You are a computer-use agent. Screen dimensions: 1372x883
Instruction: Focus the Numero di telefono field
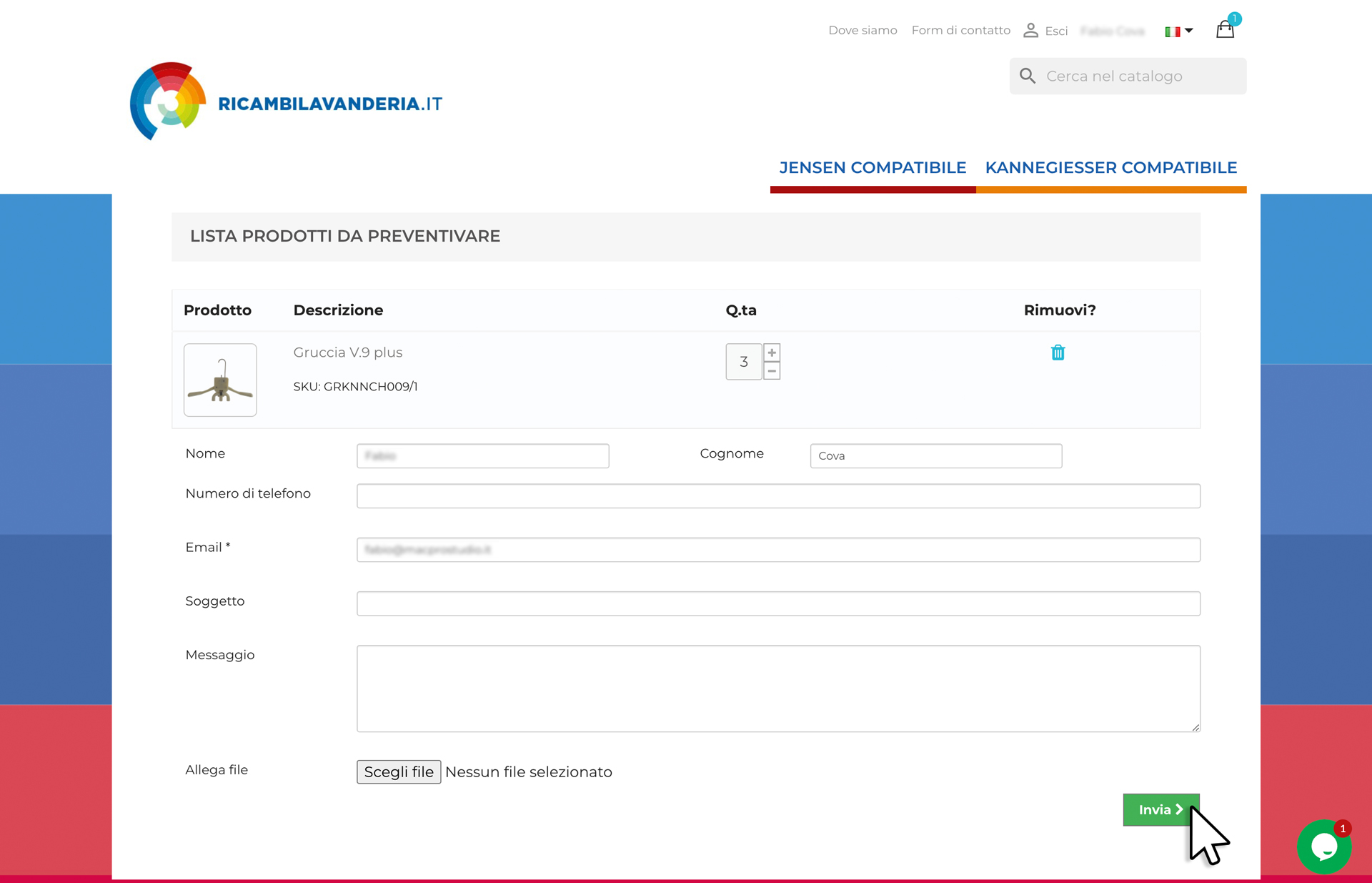[x=778, y=495]
